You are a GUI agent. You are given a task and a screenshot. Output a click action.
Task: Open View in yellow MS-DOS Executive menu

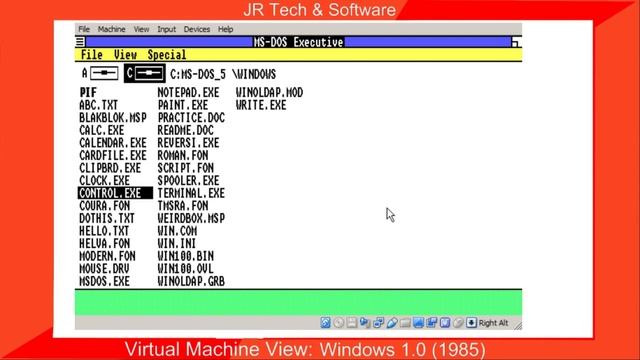[125, 55]
